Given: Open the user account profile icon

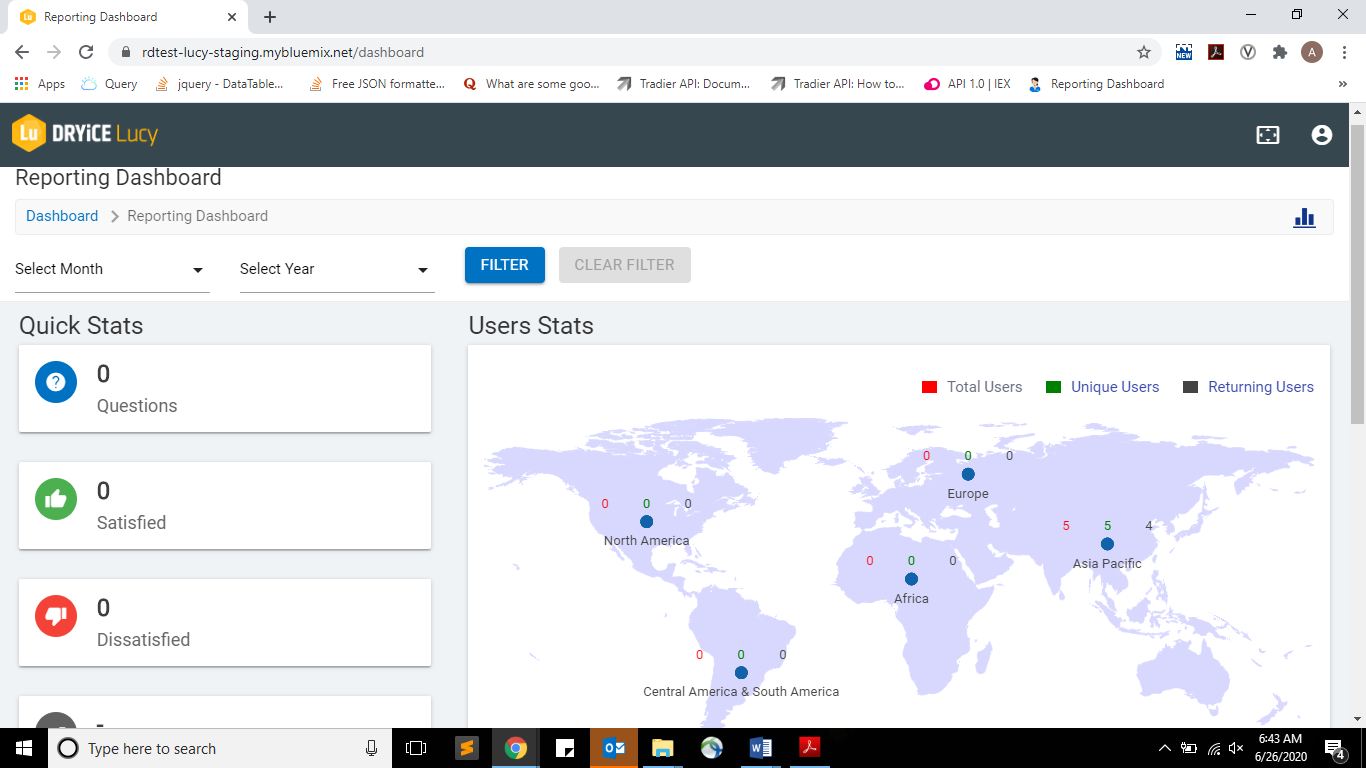Looking at the screenshot, I should pos(1321,135).
